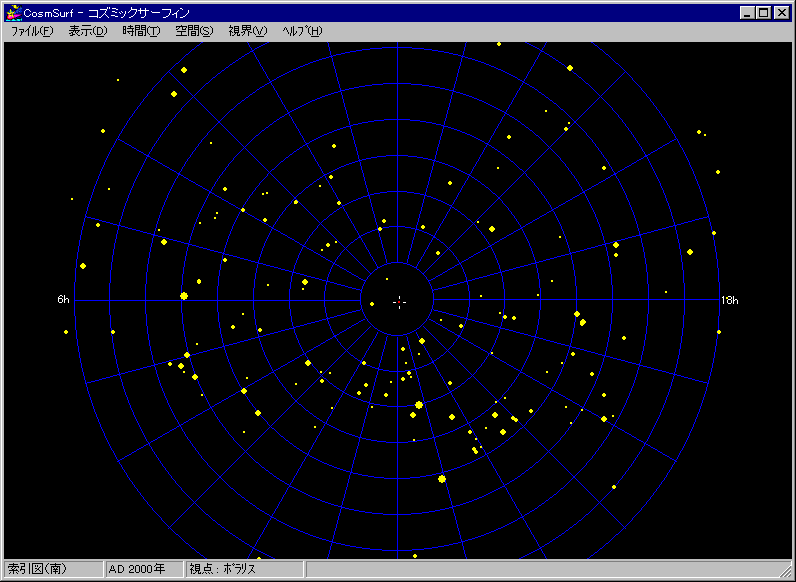Click the 18h right ascension label

coord(729,301)
